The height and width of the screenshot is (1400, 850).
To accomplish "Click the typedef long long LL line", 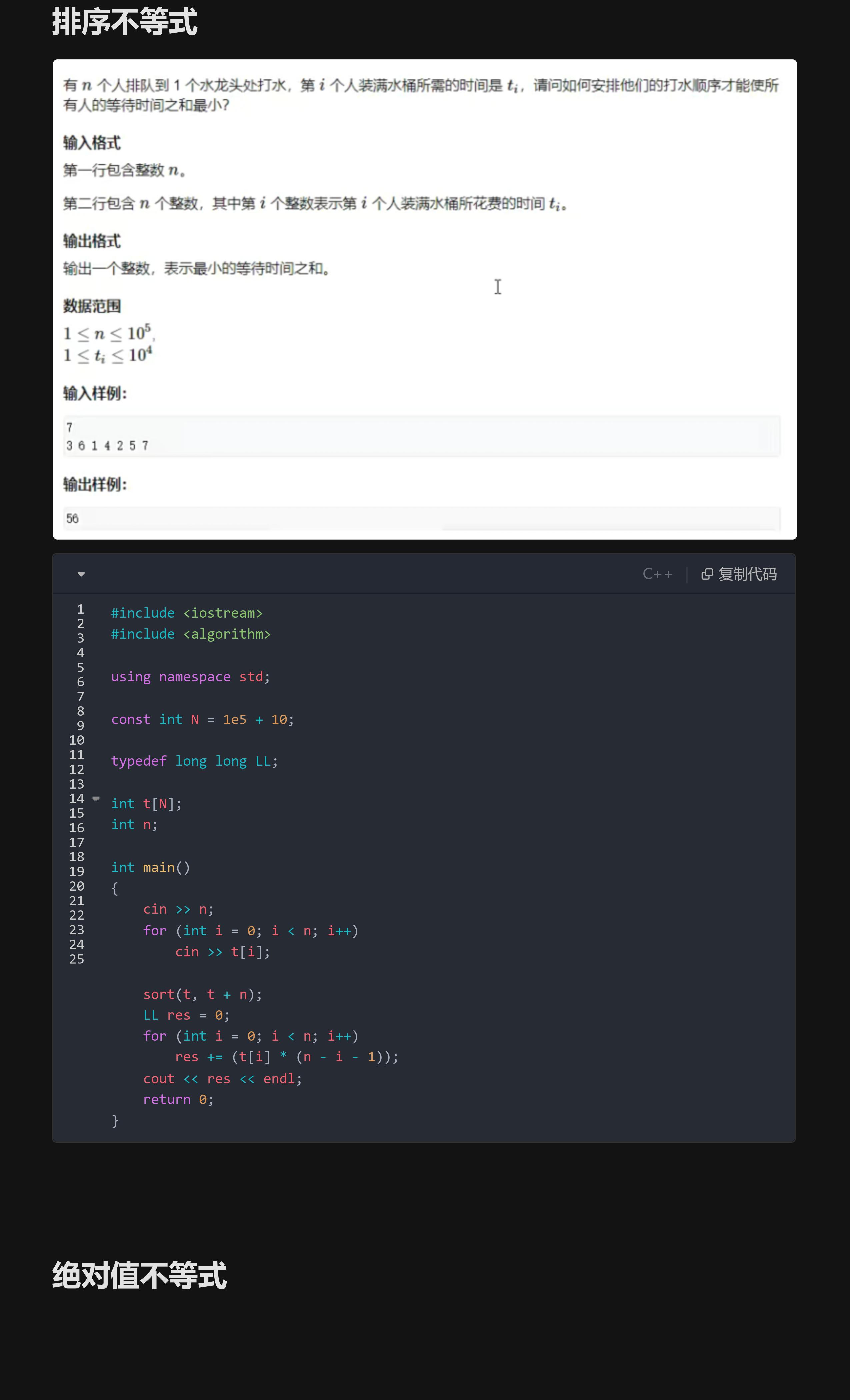I will (x=194, y=761).
